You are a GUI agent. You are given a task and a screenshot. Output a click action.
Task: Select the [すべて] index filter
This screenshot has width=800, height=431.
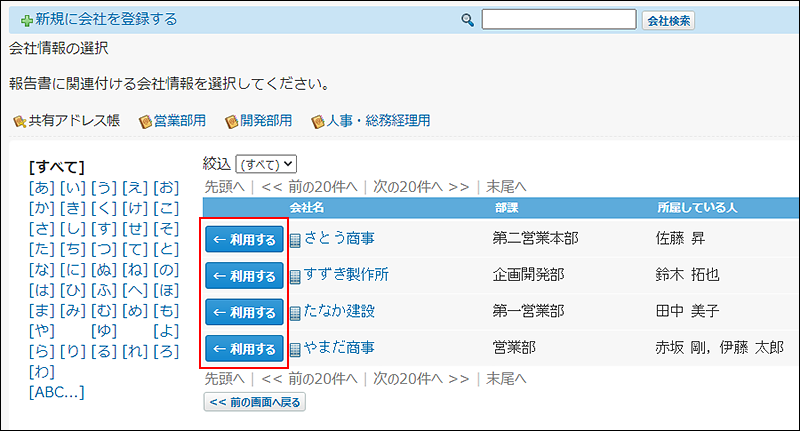(57, 167)
